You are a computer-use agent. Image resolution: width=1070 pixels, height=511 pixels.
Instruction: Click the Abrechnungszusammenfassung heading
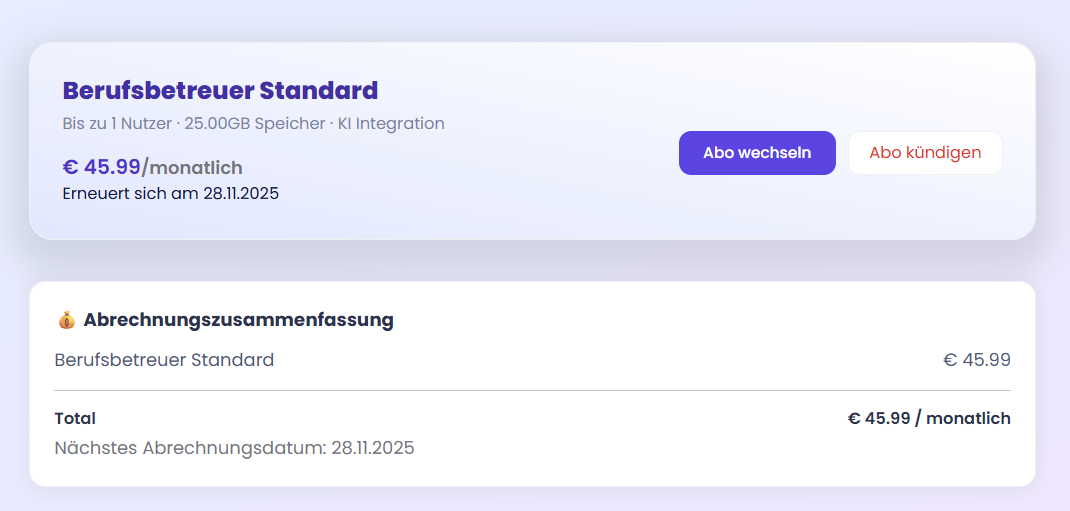click(238, 320)
